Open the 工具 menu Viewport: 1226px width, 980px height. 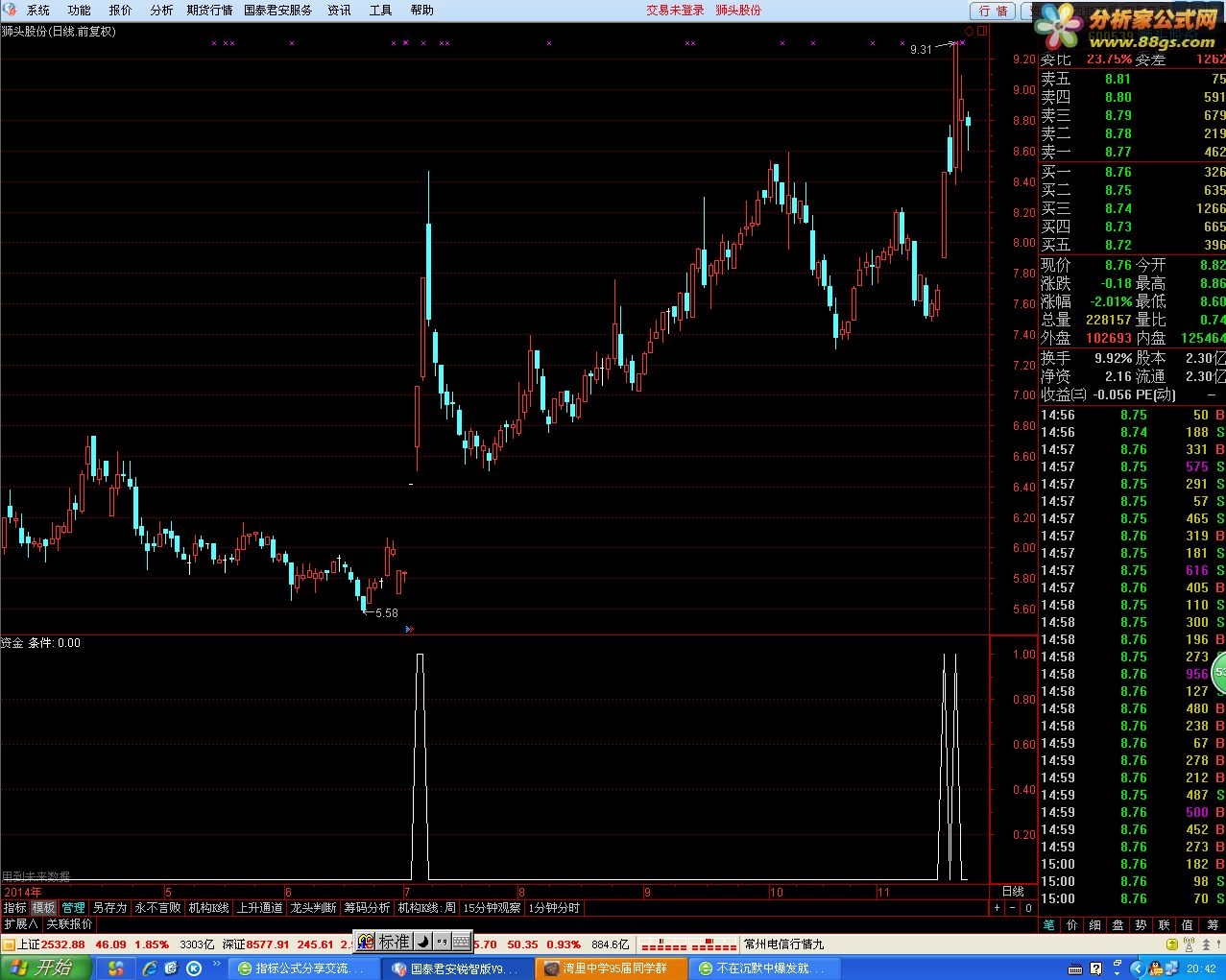pos(380,11)
